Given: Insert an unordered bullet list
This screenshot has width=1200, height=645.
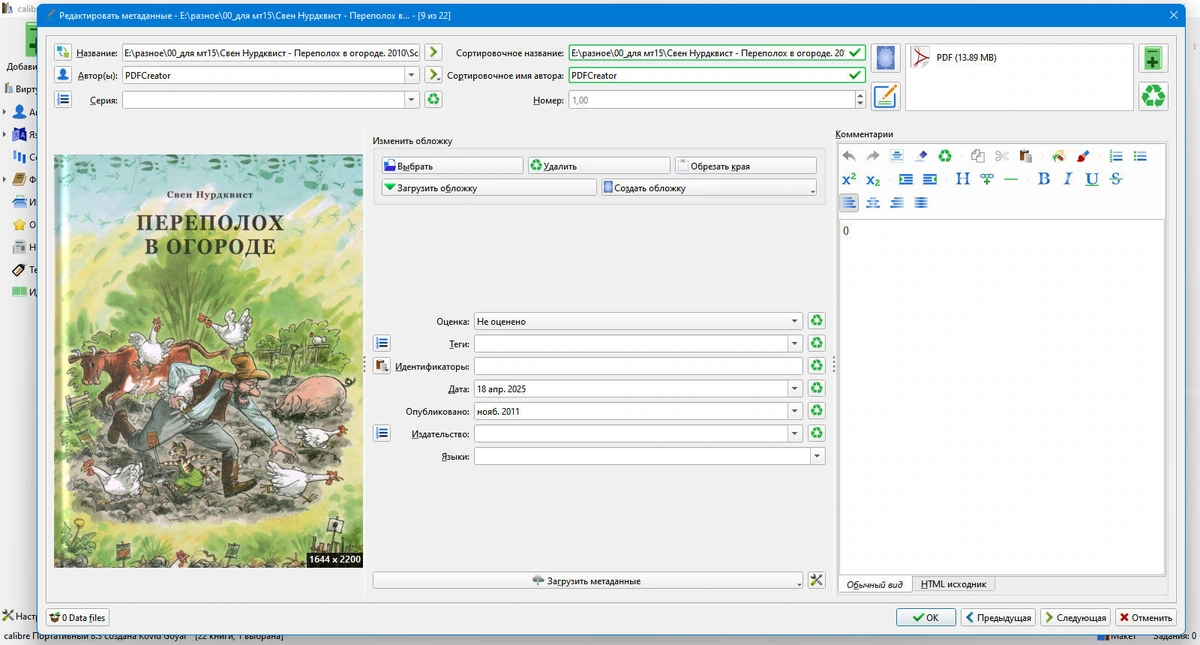Looking at the screenshot, I should 1140,156.
